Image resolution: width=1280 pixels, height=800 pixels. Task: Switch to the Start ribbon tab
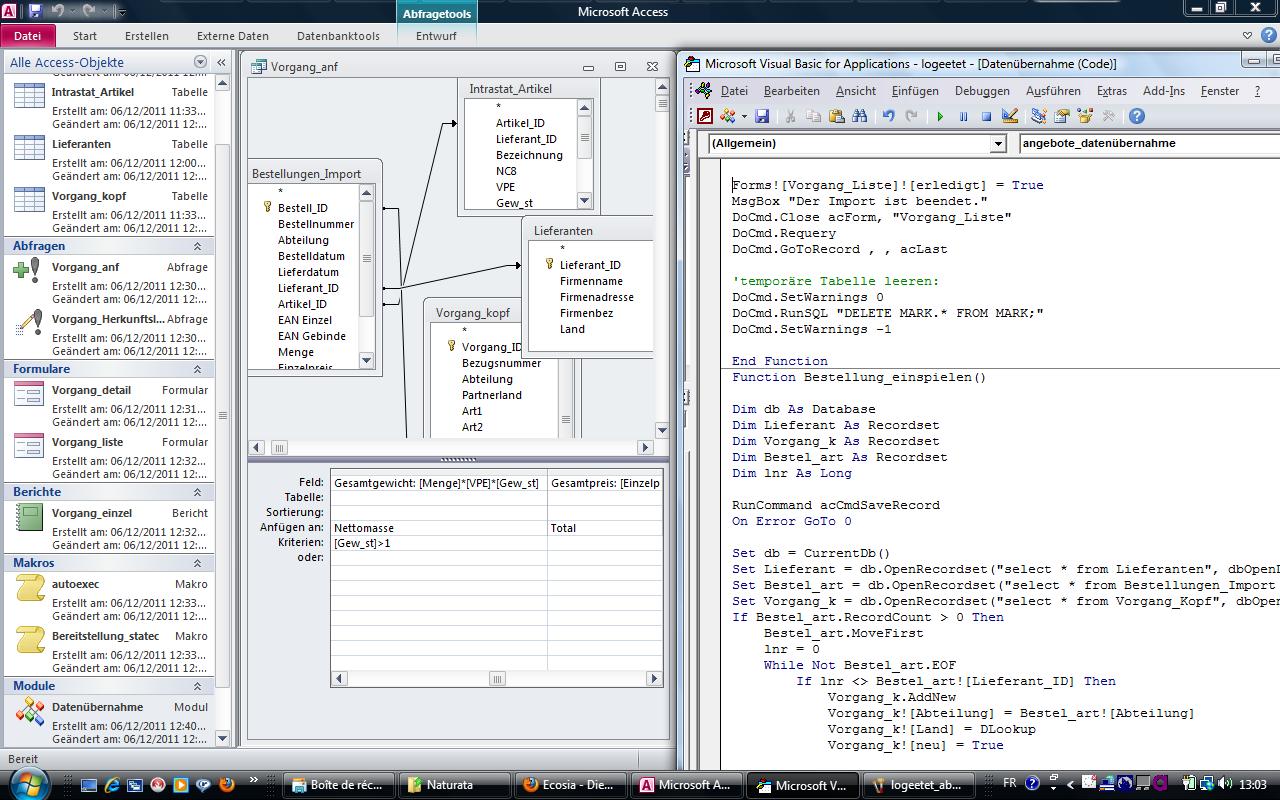coord(85,35)
